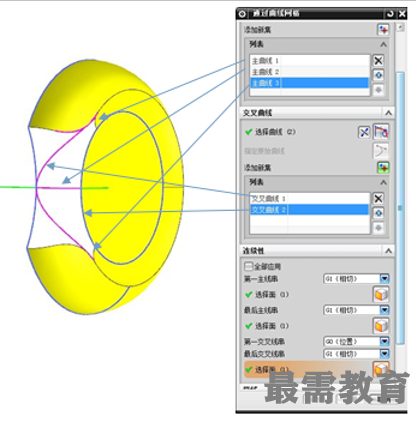The width and height of the screenshot is (416, 427).
Task: Remove selected cross curve with X button
Action: coord(378,199)
